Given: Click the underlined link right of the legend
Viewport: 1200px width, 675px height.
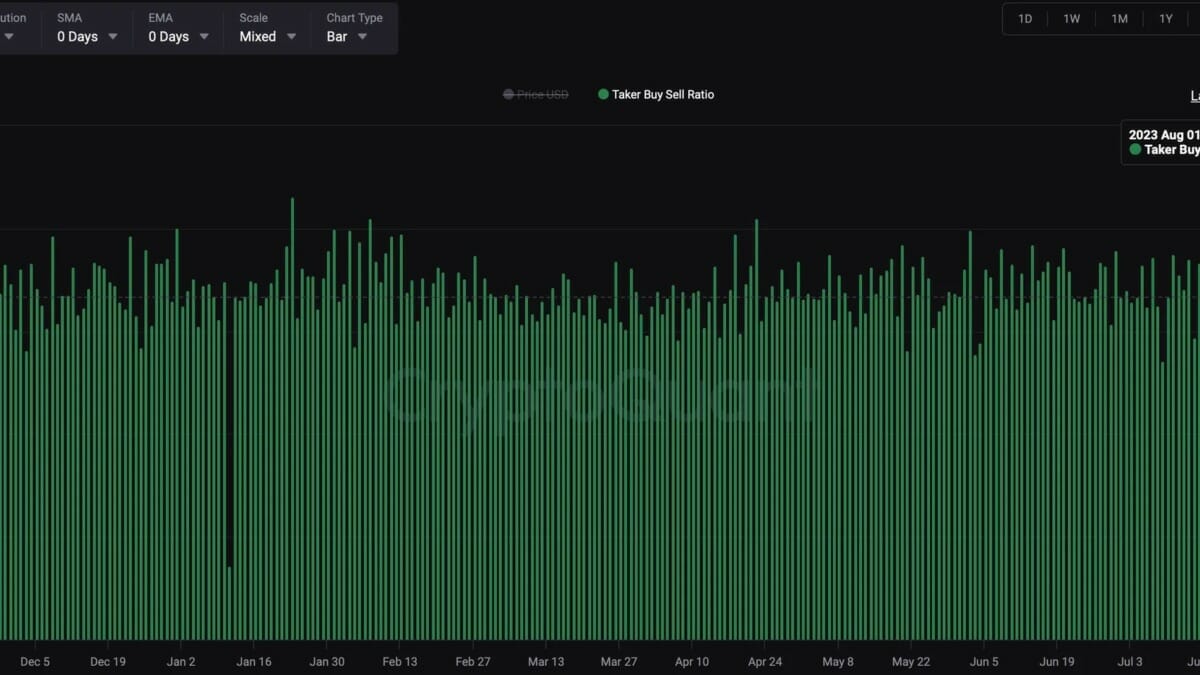Looking at the screenshot, I should tap(1194, 96).
